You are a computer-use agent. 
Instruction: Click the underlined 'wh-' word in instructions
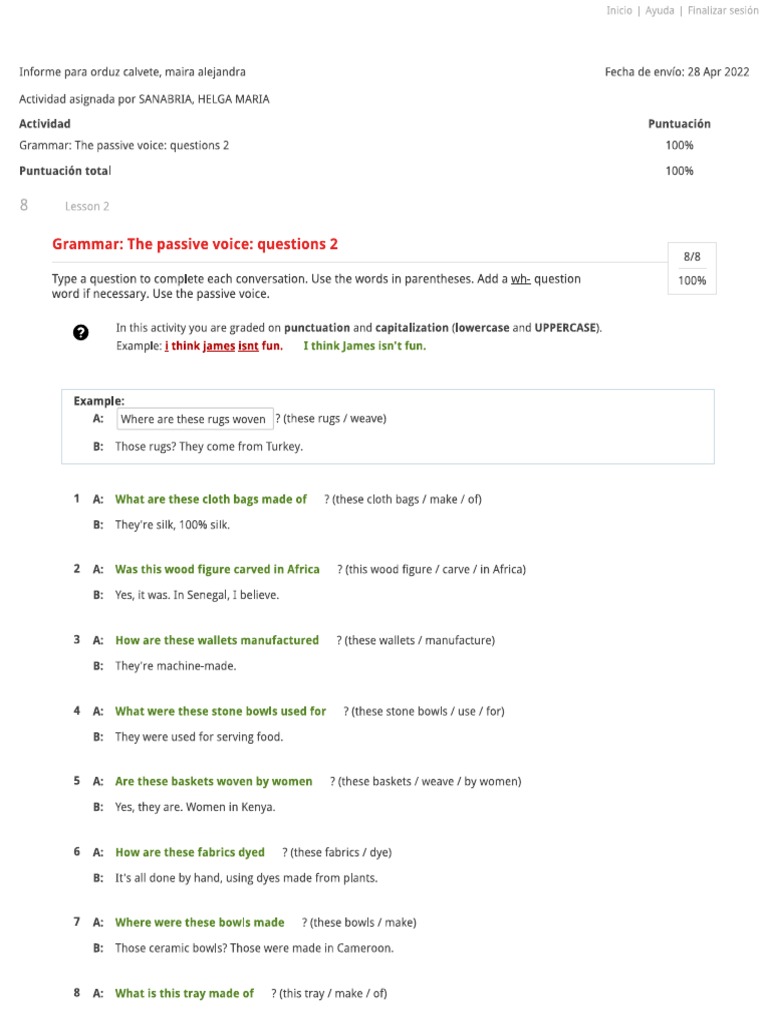point(520,279)
